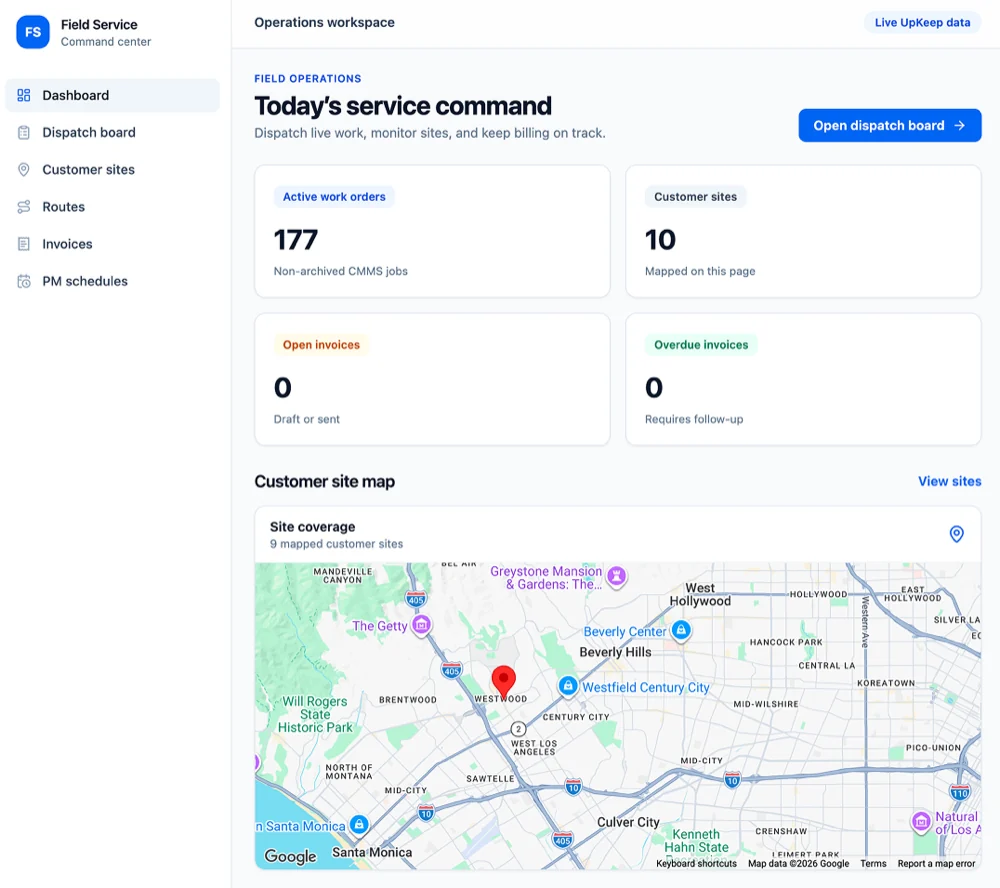
Task: Click the Beverly Hills label on map
Action: 615,652
